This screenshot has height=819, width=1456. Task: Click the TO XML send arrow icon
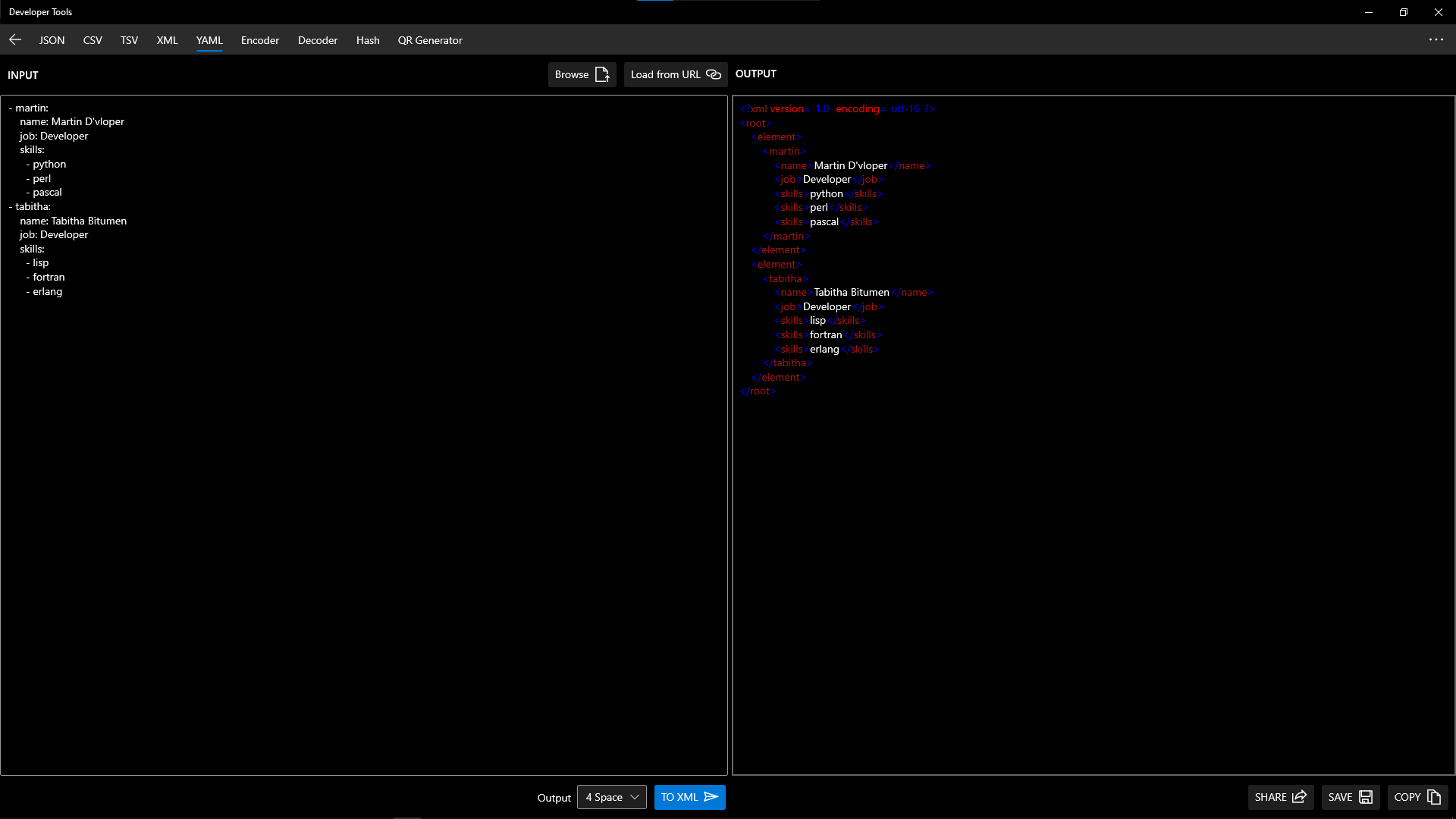711,797
